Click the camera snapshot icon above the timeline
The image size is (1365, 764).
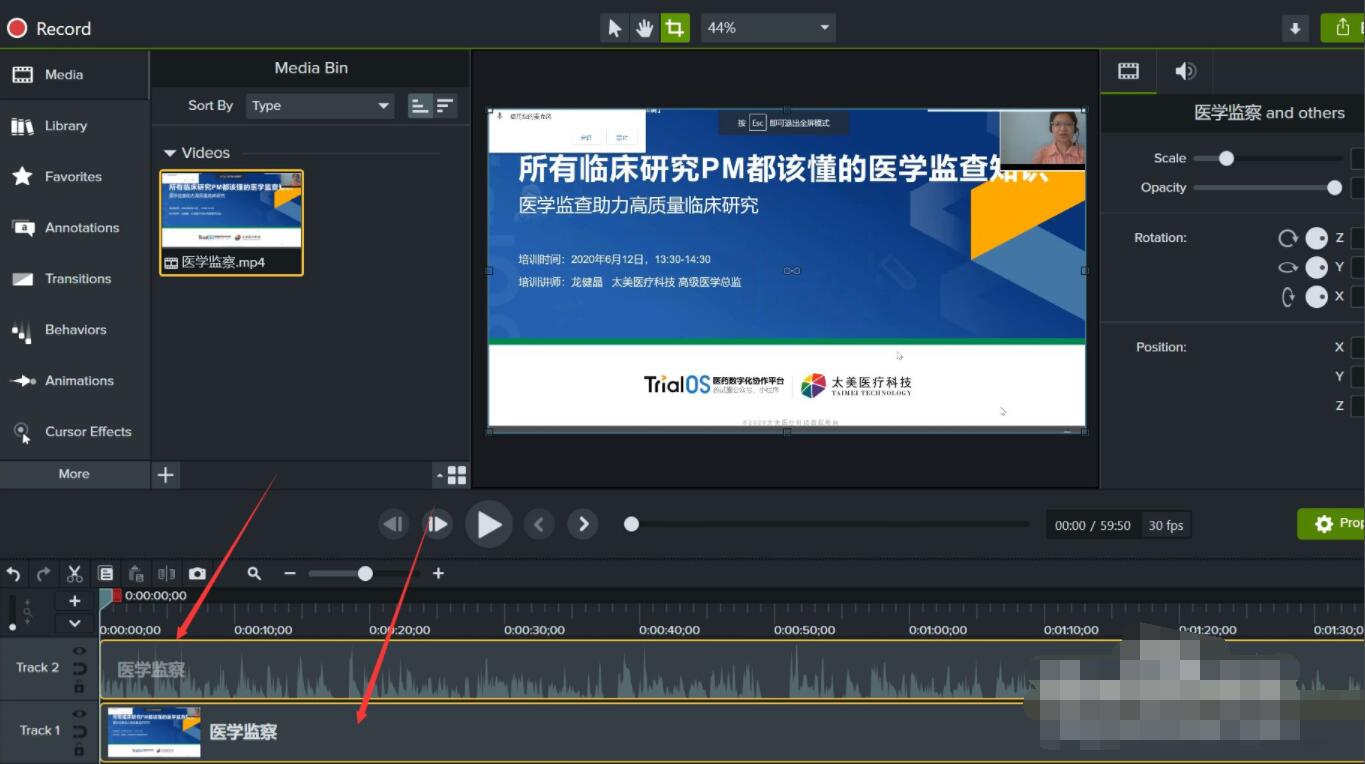pos(197,573)
